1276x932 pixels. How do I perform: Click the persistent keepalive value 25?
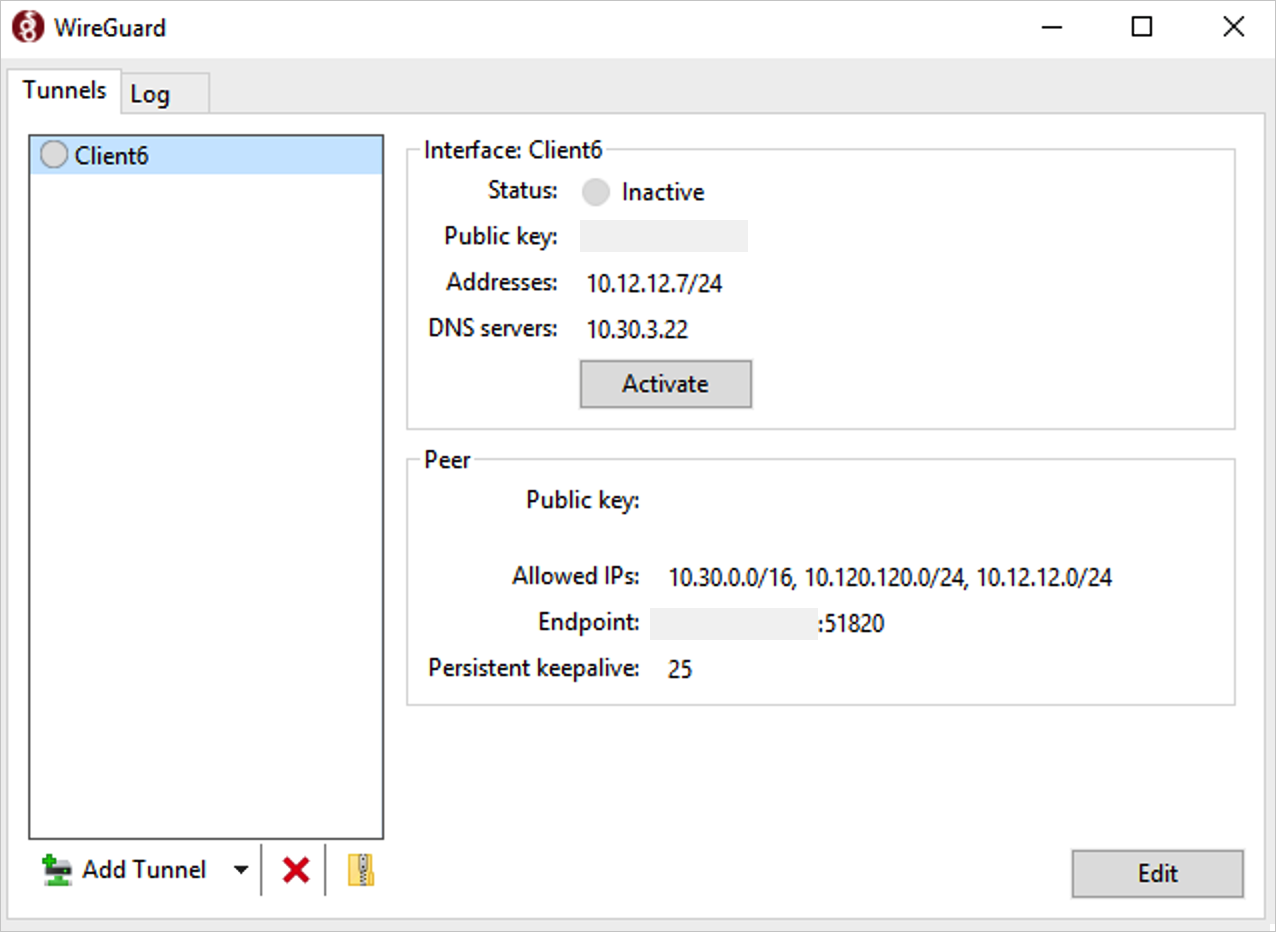point(680,669)
